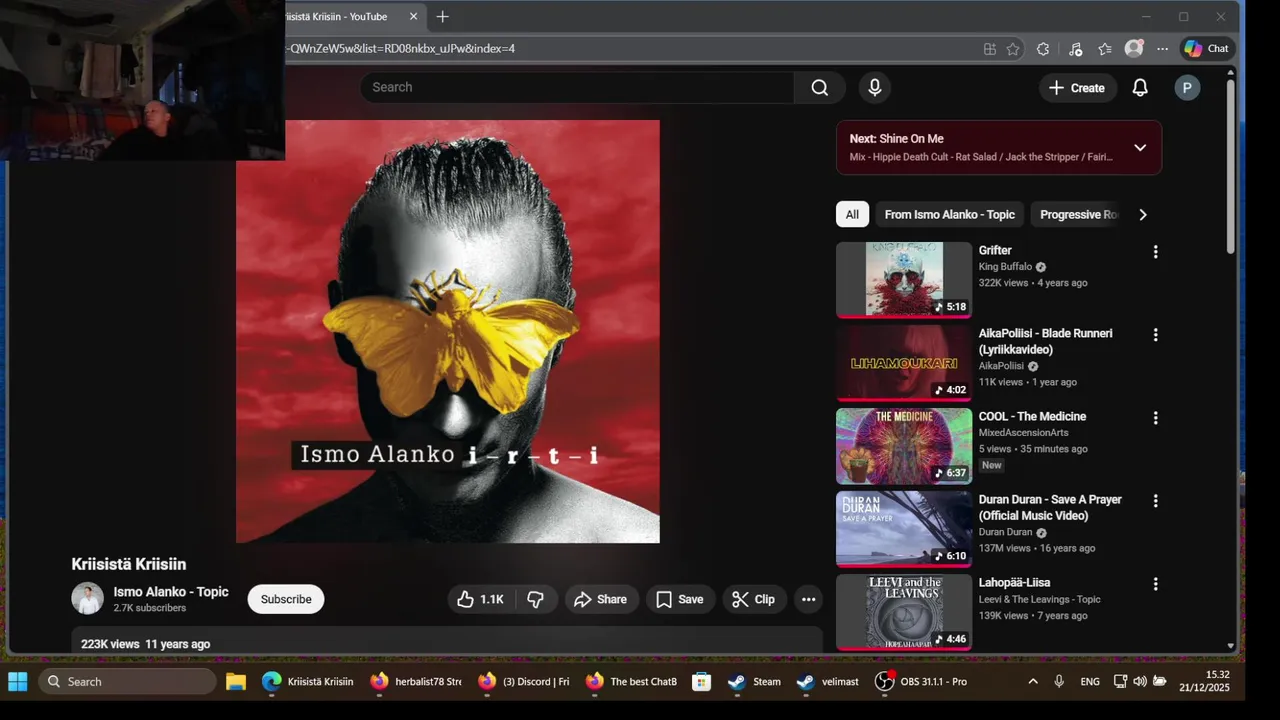Open options menu for Duran Duran video
The height and width of the screenshot is (720, 1280).
(x=1155, y=501)
